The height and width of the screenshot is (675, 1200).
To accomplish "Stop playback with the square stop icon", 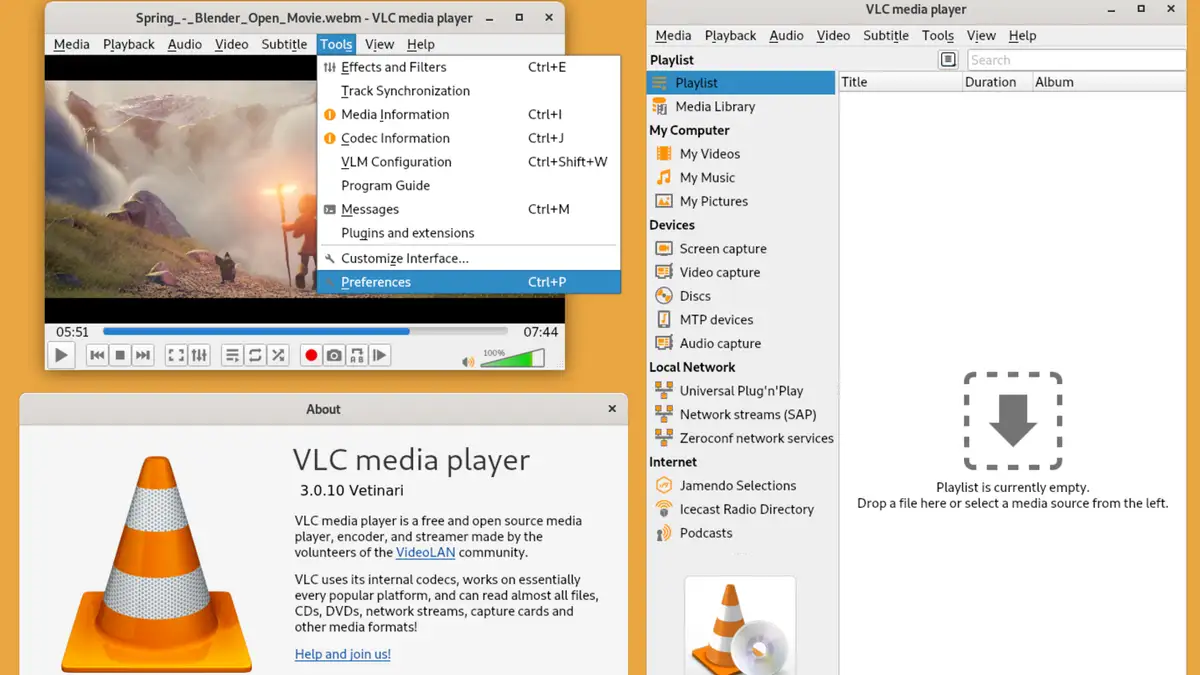I will (120, 355).
